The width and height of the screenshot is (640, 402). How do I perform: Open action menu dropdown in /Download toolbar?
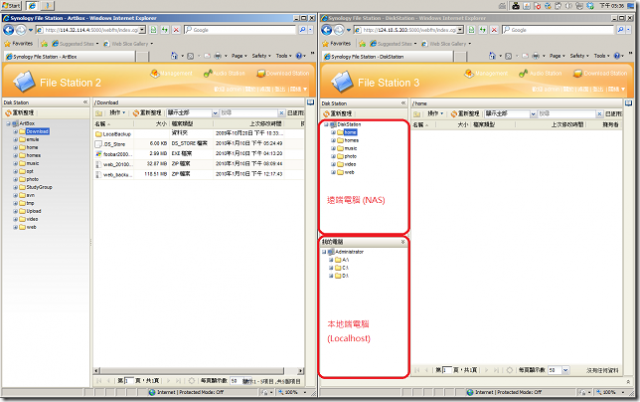coord(117,113)
